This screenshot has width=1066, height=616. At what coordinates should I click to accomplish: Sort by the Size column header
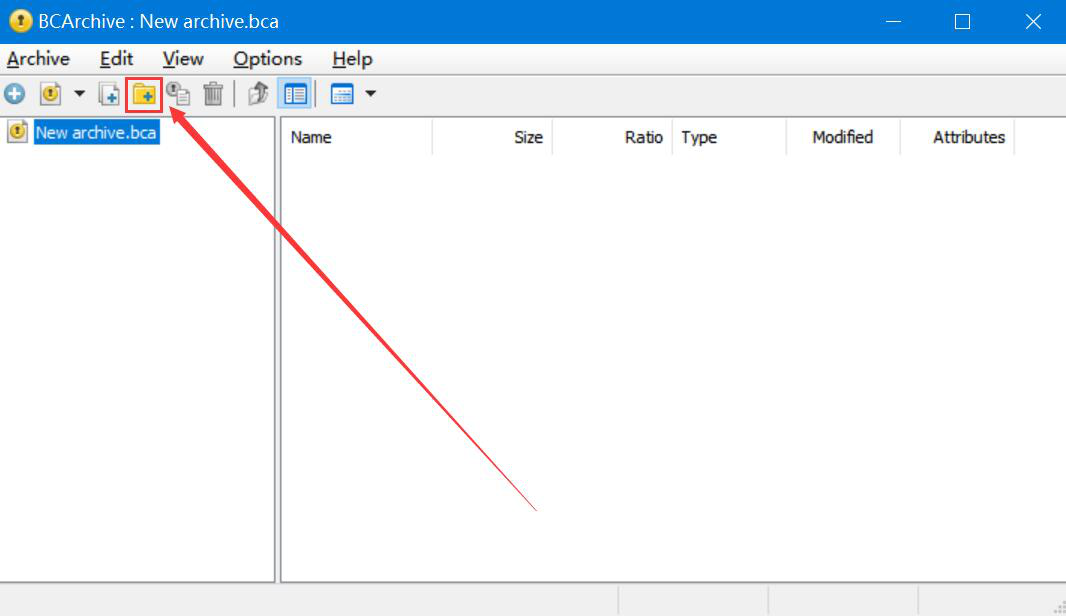pyautogui.click(x=492, y=137)
